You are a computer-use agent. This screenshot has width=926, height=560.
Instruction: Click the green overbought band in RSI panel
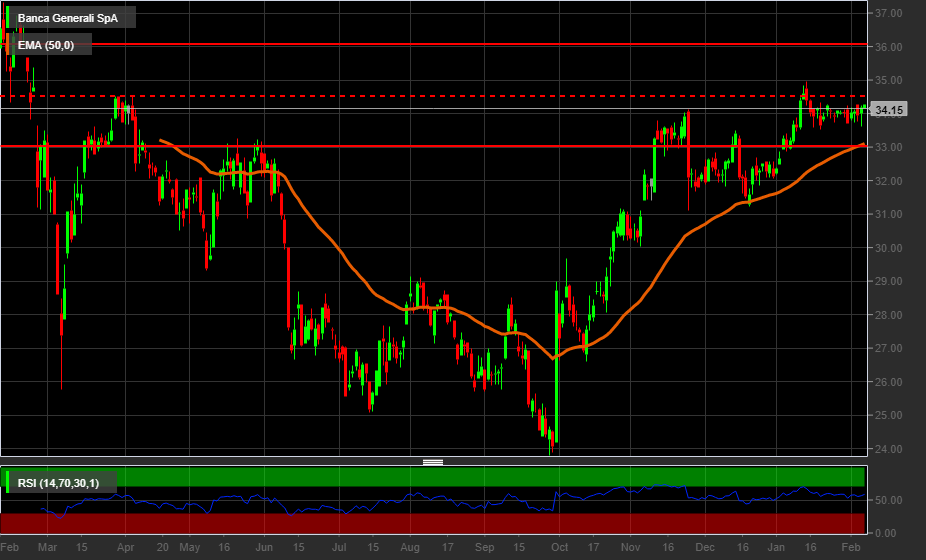[433, 477]
